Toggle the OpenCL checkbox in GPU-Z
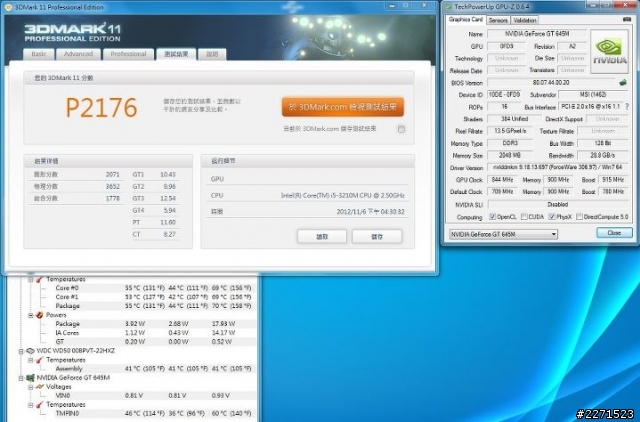The image size is (640, 422). click(x=492, y=217)
